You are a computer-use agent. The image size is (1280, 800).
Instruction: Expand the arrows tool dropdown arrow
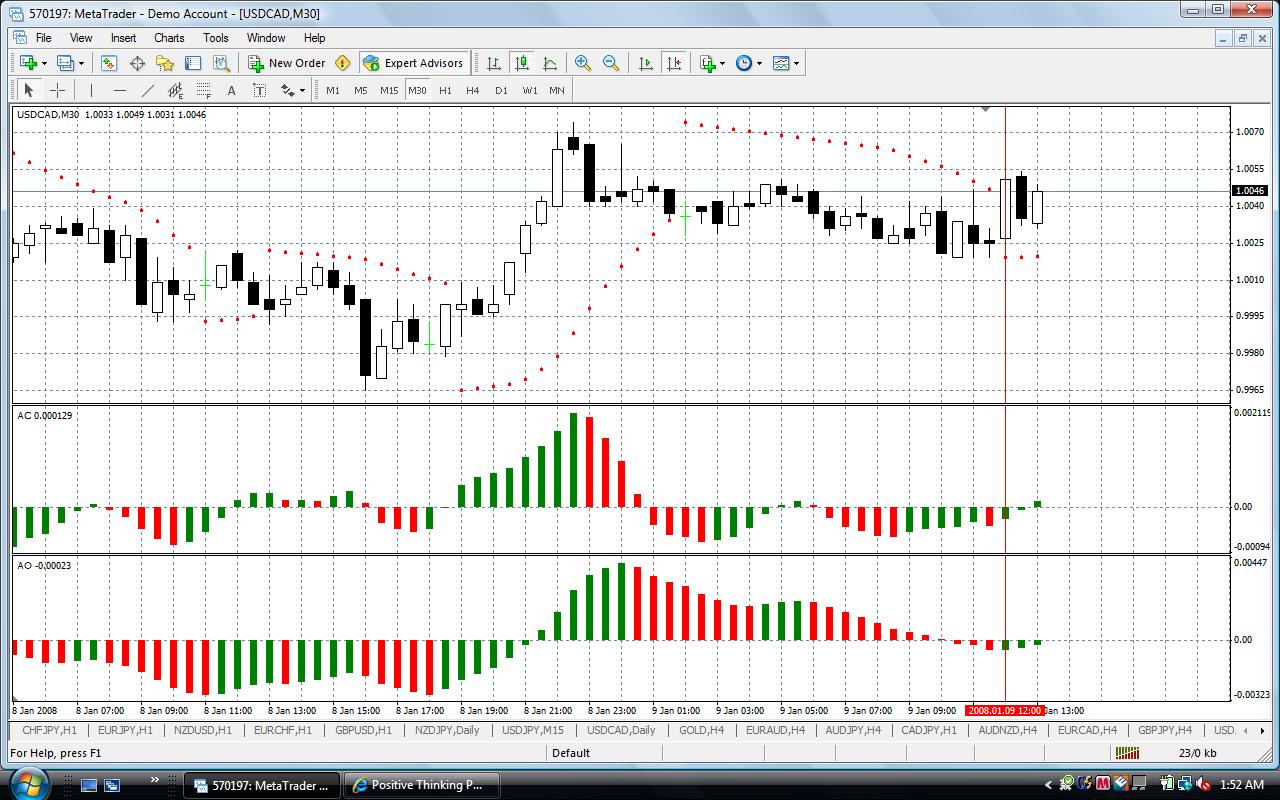coord(302,90)
